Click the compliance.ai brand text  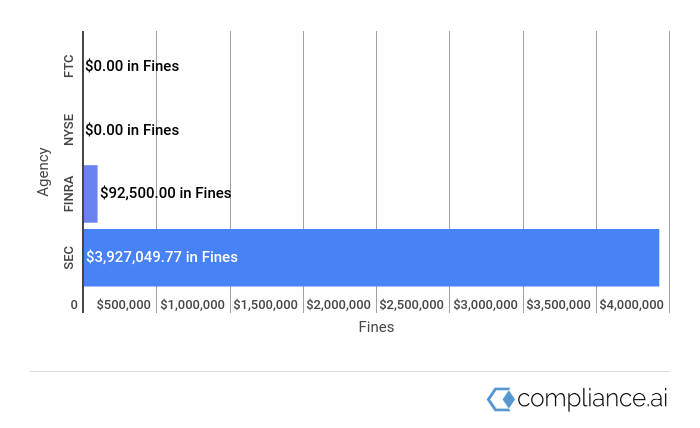[592, 399]
